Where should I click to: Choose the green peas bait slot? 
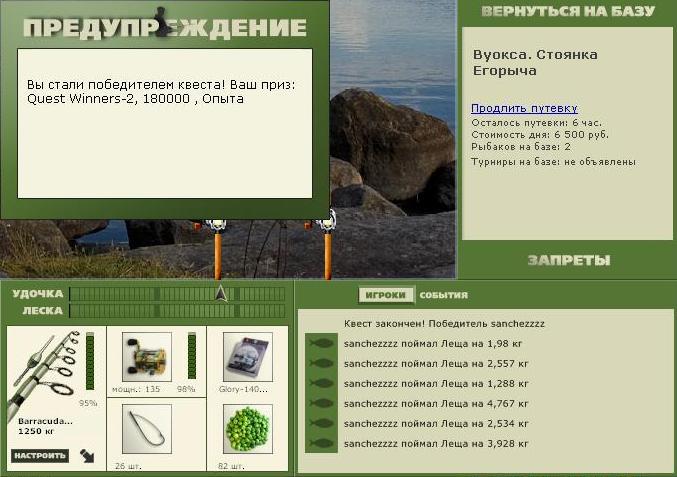[x=248, y=429]
